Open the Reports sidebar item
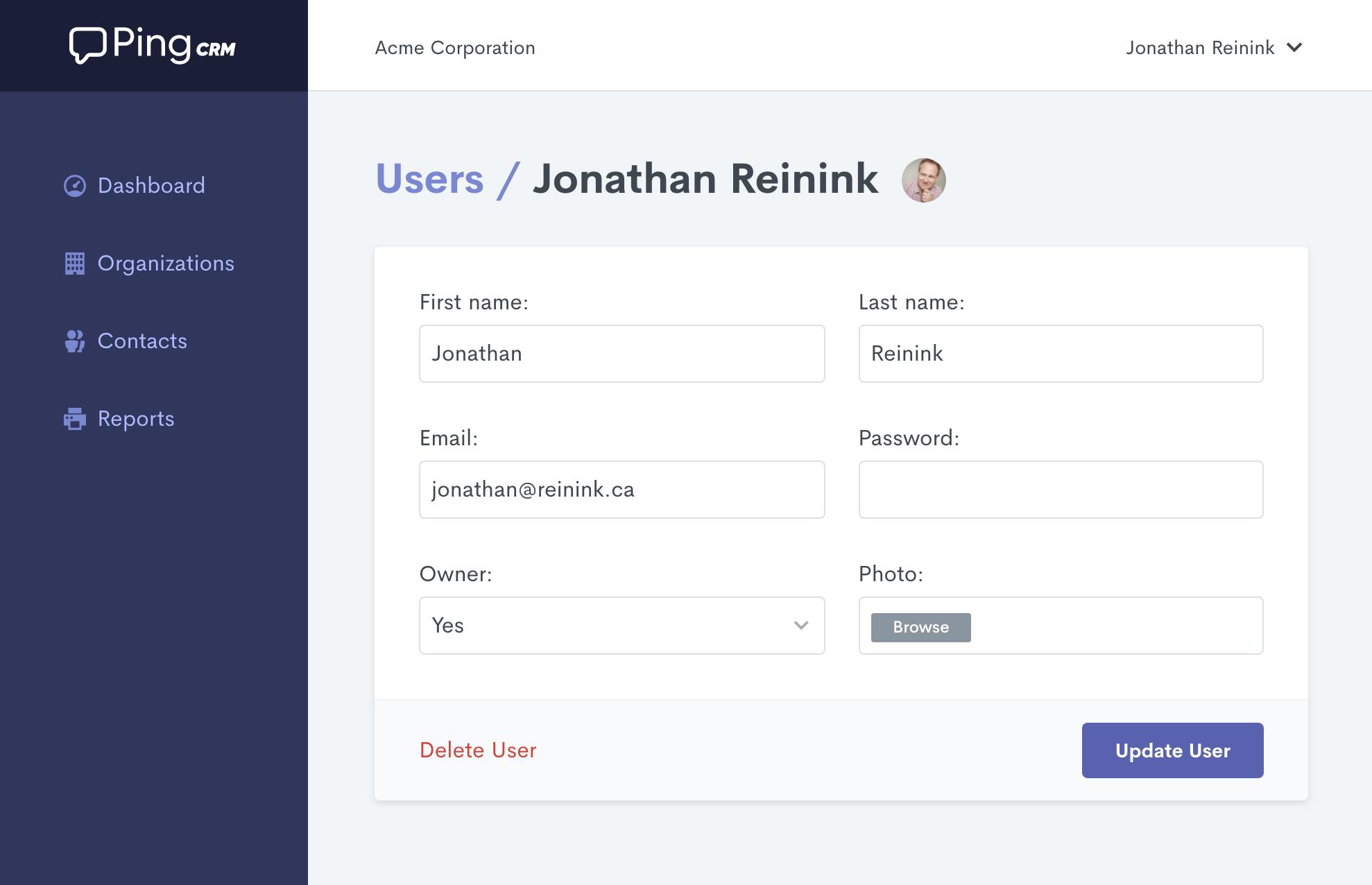Screen dimensions: 1372x885 pos(136,419)
